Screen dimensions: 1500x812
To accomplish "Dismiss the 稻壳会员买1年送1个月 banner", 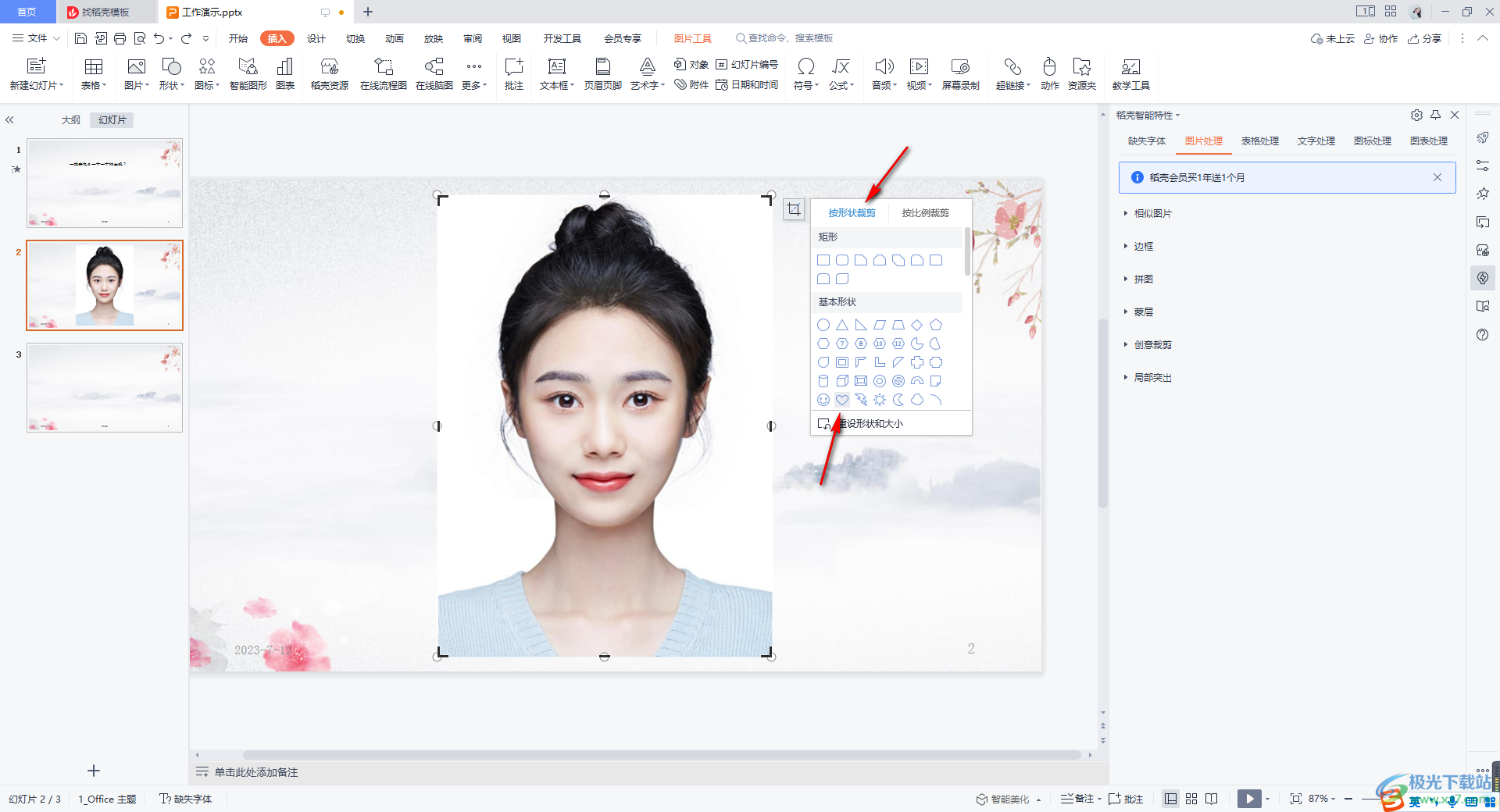I will tap(1437, 177).
